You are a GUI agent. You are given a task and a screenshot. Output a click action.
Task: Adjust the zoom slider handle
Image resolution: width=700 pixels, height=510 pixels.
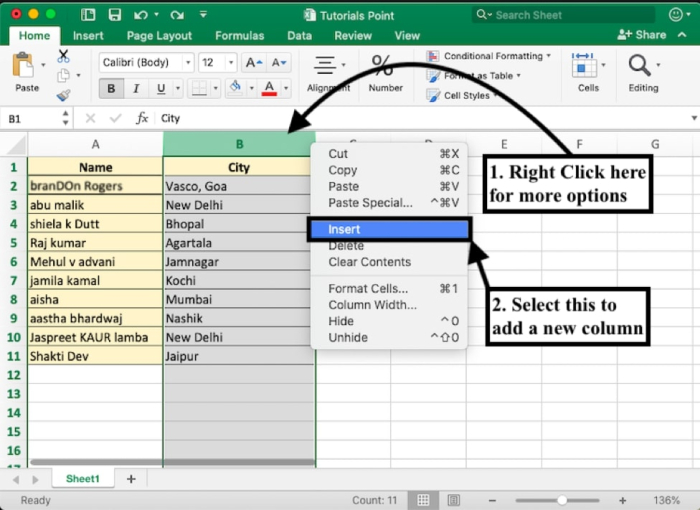click(562, 500)
